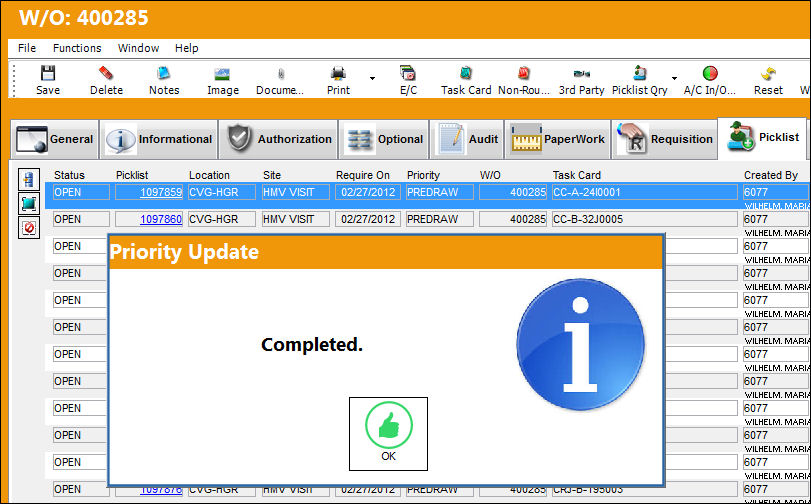Click the PREDRAW priority in the highlighted row

(x=440, y=192)
